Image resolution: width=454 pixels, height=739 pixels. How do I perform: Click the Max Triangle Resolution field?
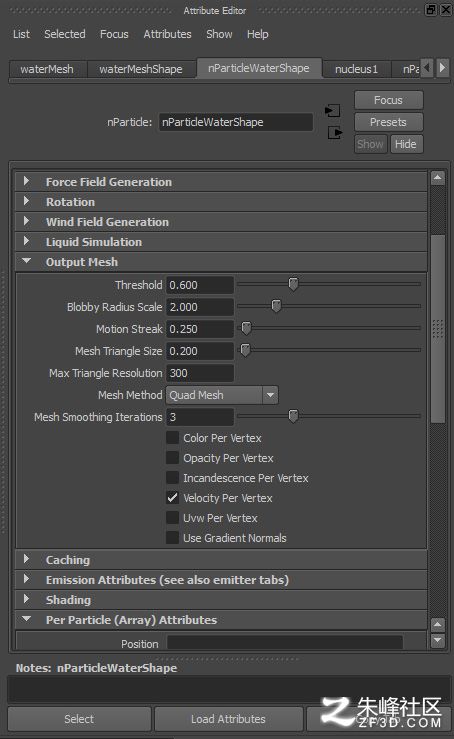pyautogui.click(x=200, y=373)
